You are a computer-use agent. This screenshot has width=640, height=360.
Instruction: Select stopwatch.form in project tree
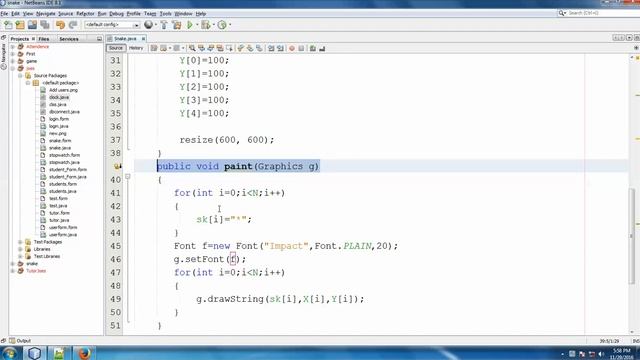point(64,155)
